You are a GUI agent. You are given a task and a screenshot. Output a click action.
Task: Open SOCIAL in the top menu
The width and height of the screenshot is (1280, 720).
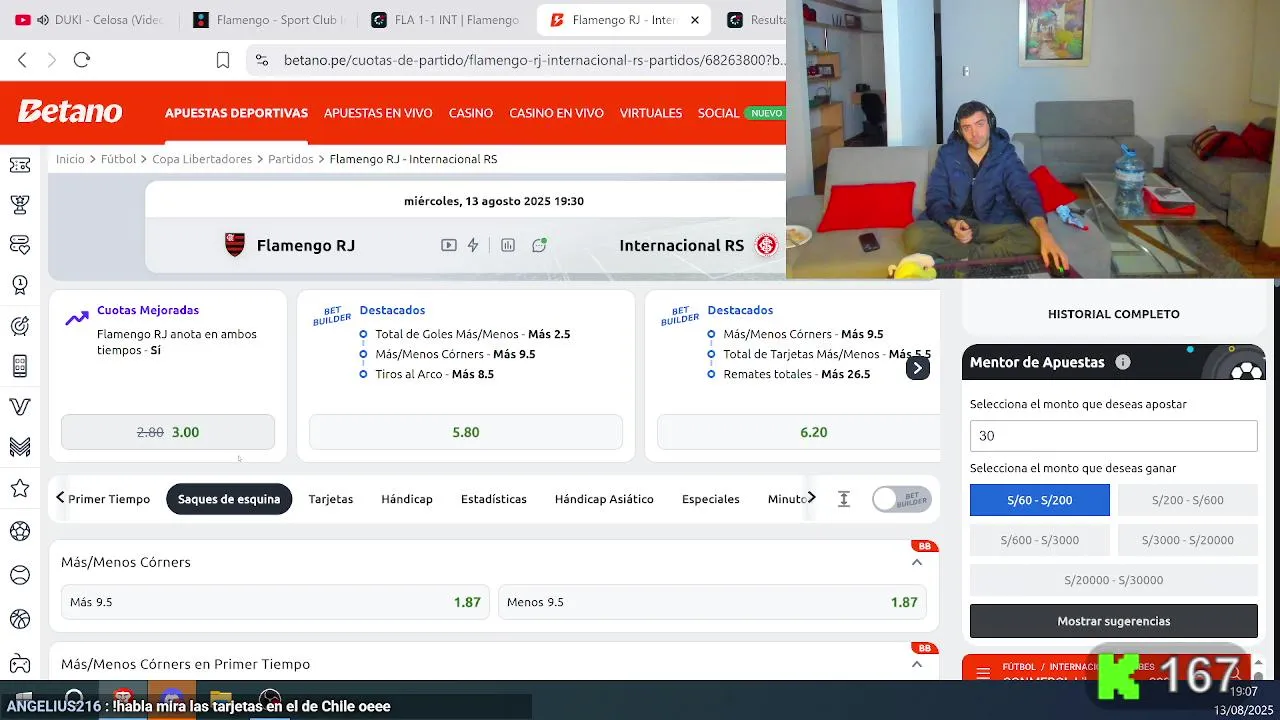718,113
